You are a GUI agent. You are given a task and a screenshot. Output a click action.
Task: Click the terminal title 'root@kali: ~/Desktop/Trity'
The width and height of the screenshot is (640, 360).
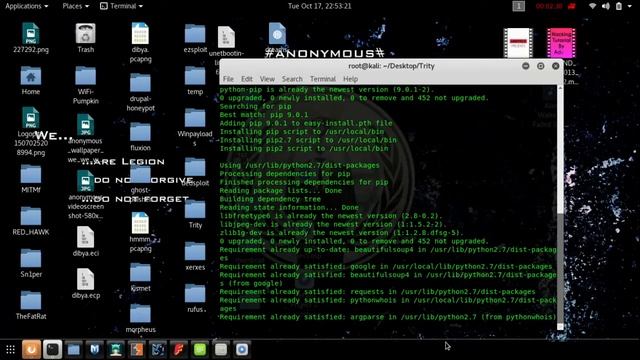coord(391,66)
